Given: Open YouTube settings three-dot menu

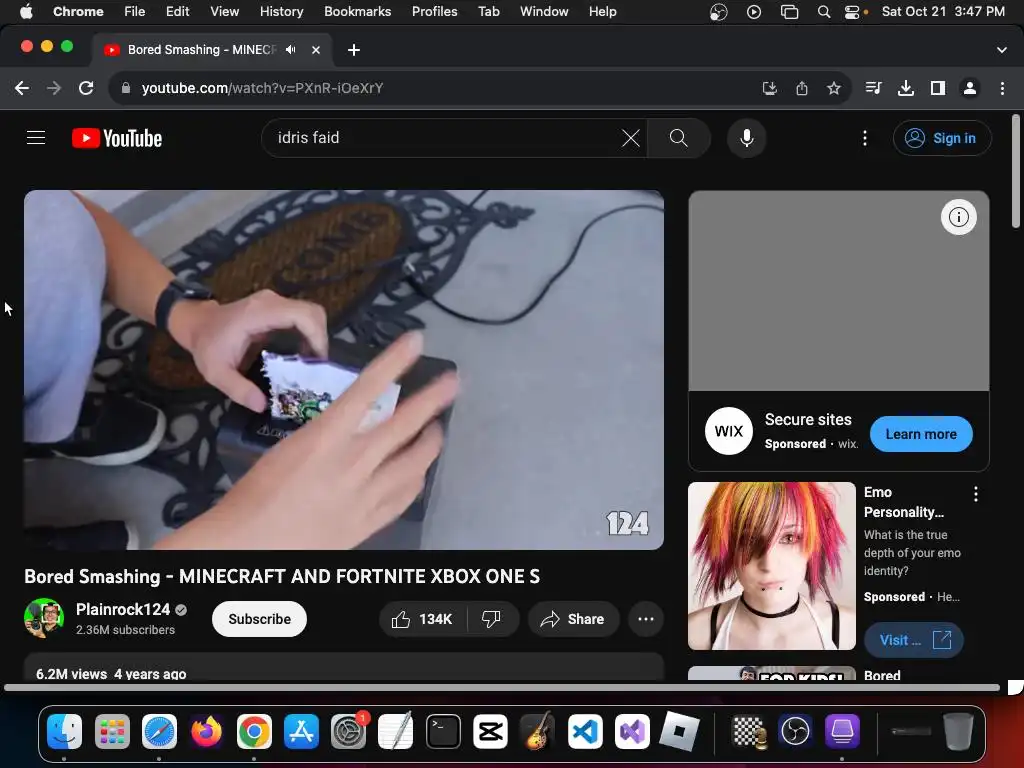Looking at the screenshot, I should [865, 138].
